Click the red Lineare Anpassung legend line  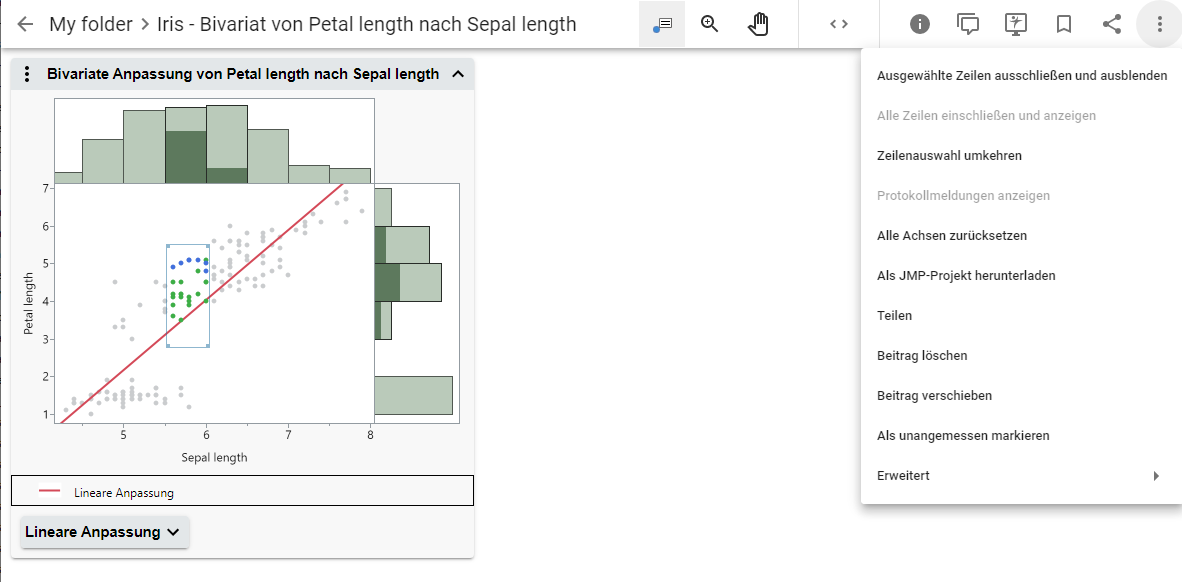pyautogui.click(x=50, y=491)
